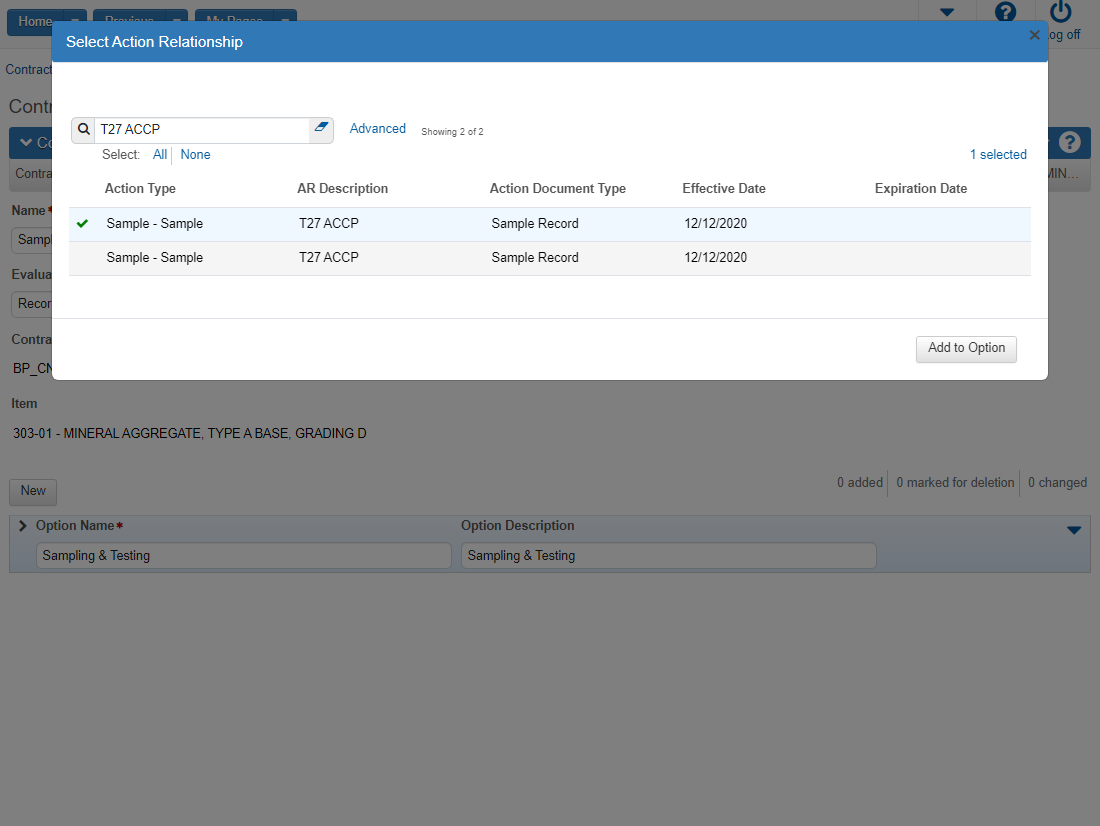
Task: Close the Select Action Relationship dialog
Action: 1034,35
